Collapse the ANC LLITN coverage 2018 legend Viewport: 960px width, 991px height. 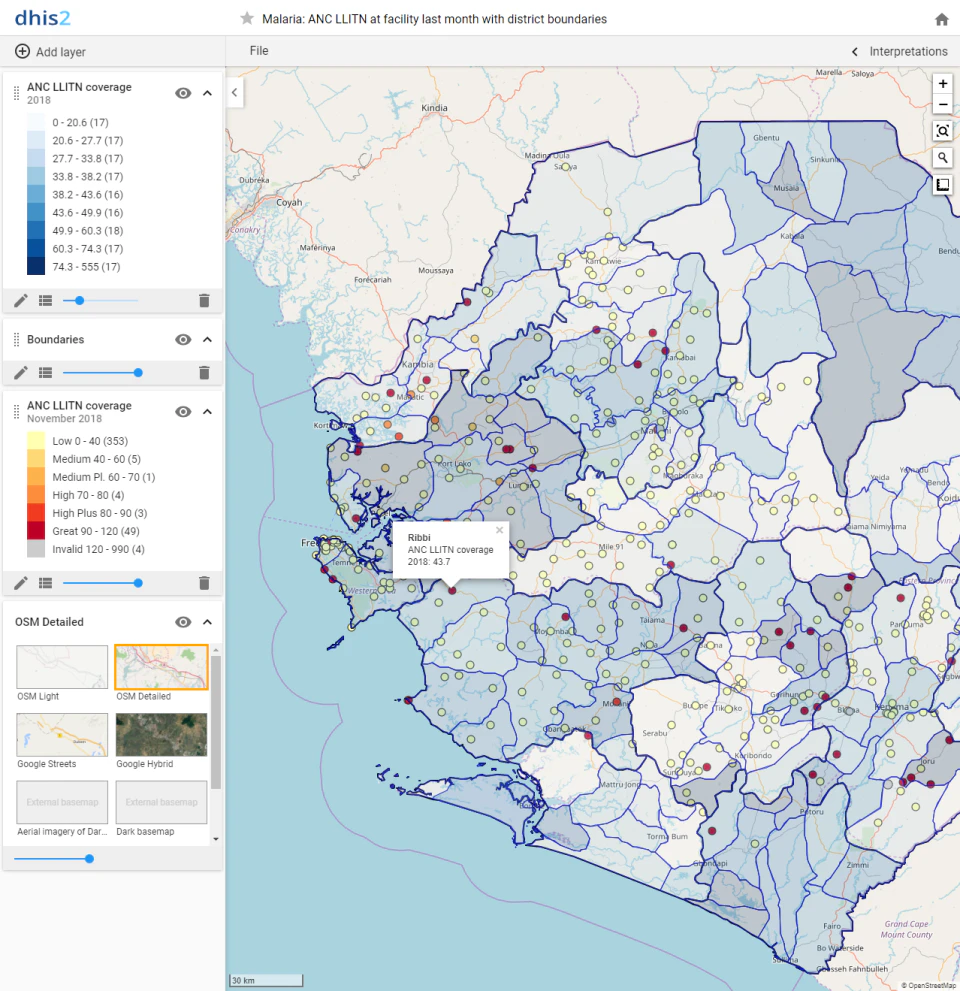(207, 93)
